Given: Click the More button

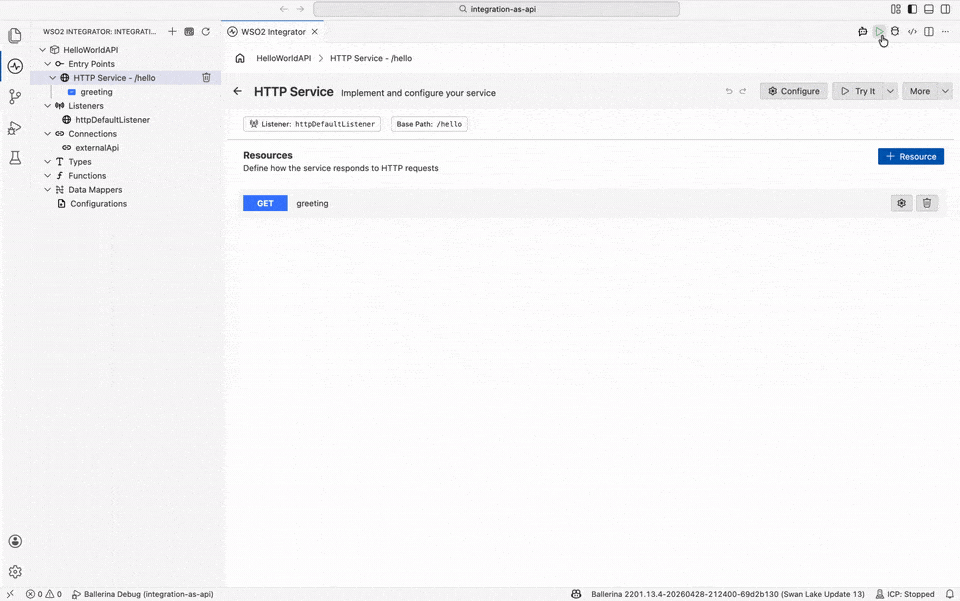Looking at the screenshot, I should tap(920, 91).
